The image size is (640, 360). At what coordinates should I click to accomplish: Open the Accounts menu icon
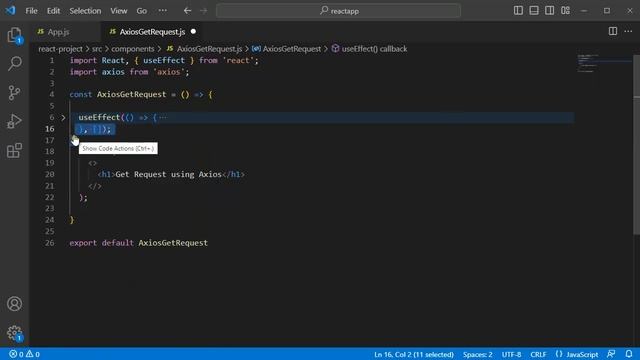coord(14,304)
